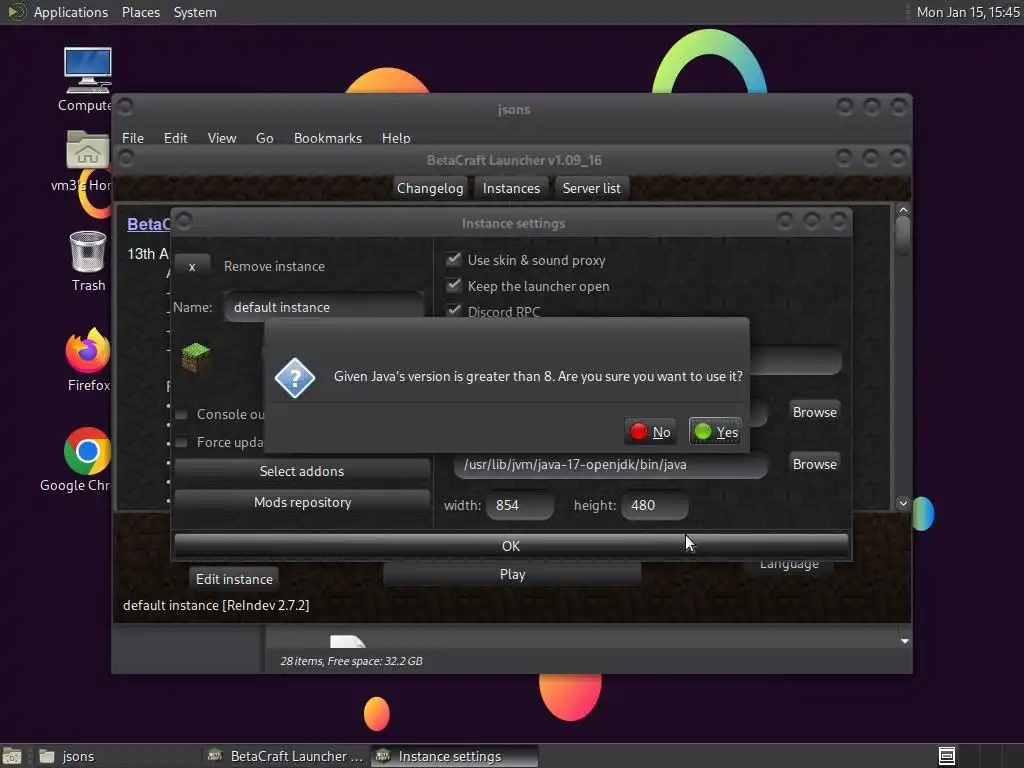Click the 'default instance [ReIndev 2.7.2]' label
The image size is (1024, 768).
(216, 605)
